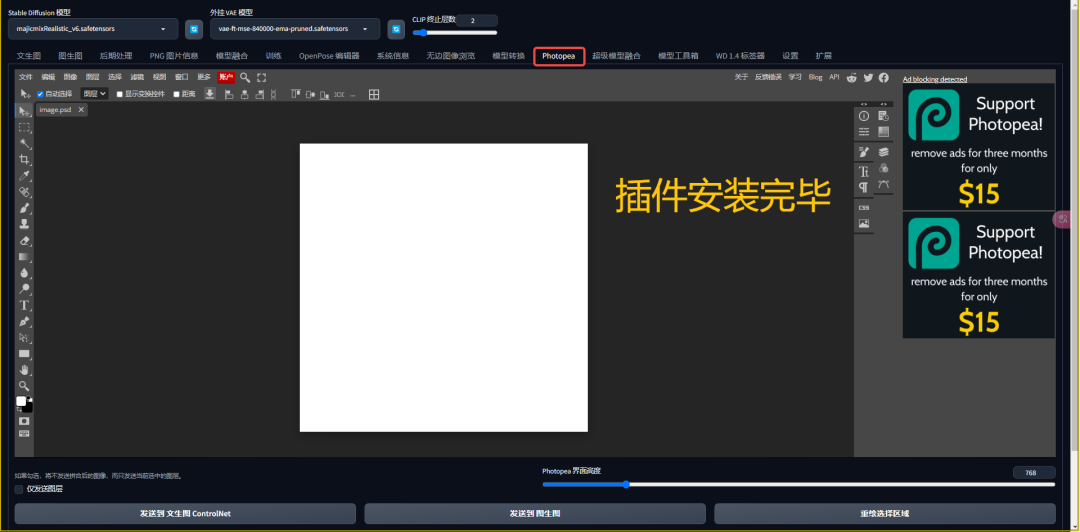Screen dimensions: 1080x532
Task: Select the Eraser tool
Action: tap(24, 241)
